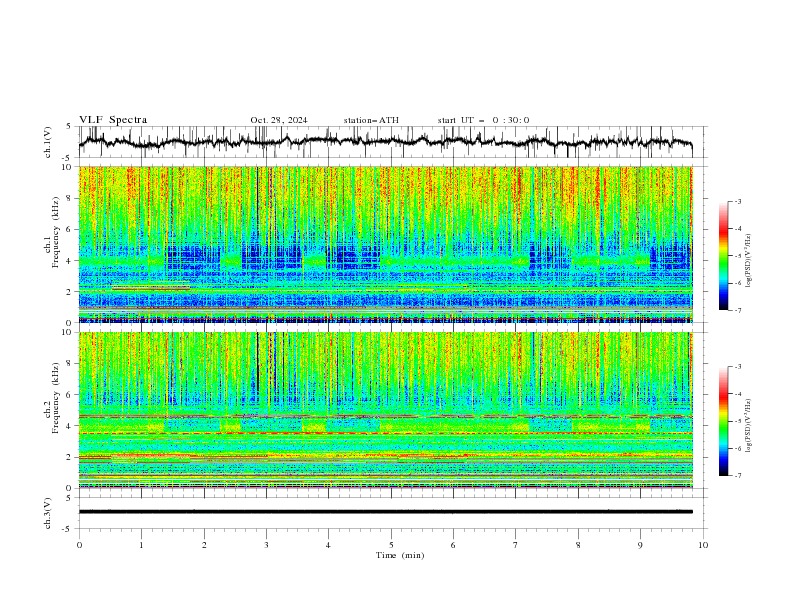
Task: Click the "-3" label on ch.1 colorbar
Action: (738, 201)
